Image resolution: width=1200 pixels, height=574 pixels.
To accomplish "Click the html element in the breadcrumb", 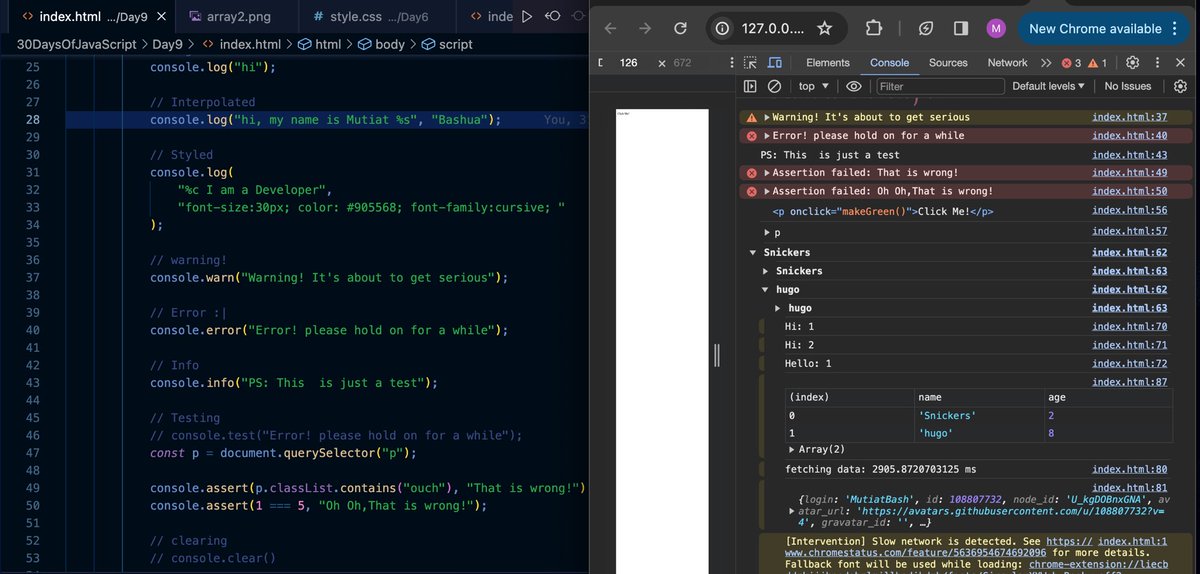I will coord(319,44).
